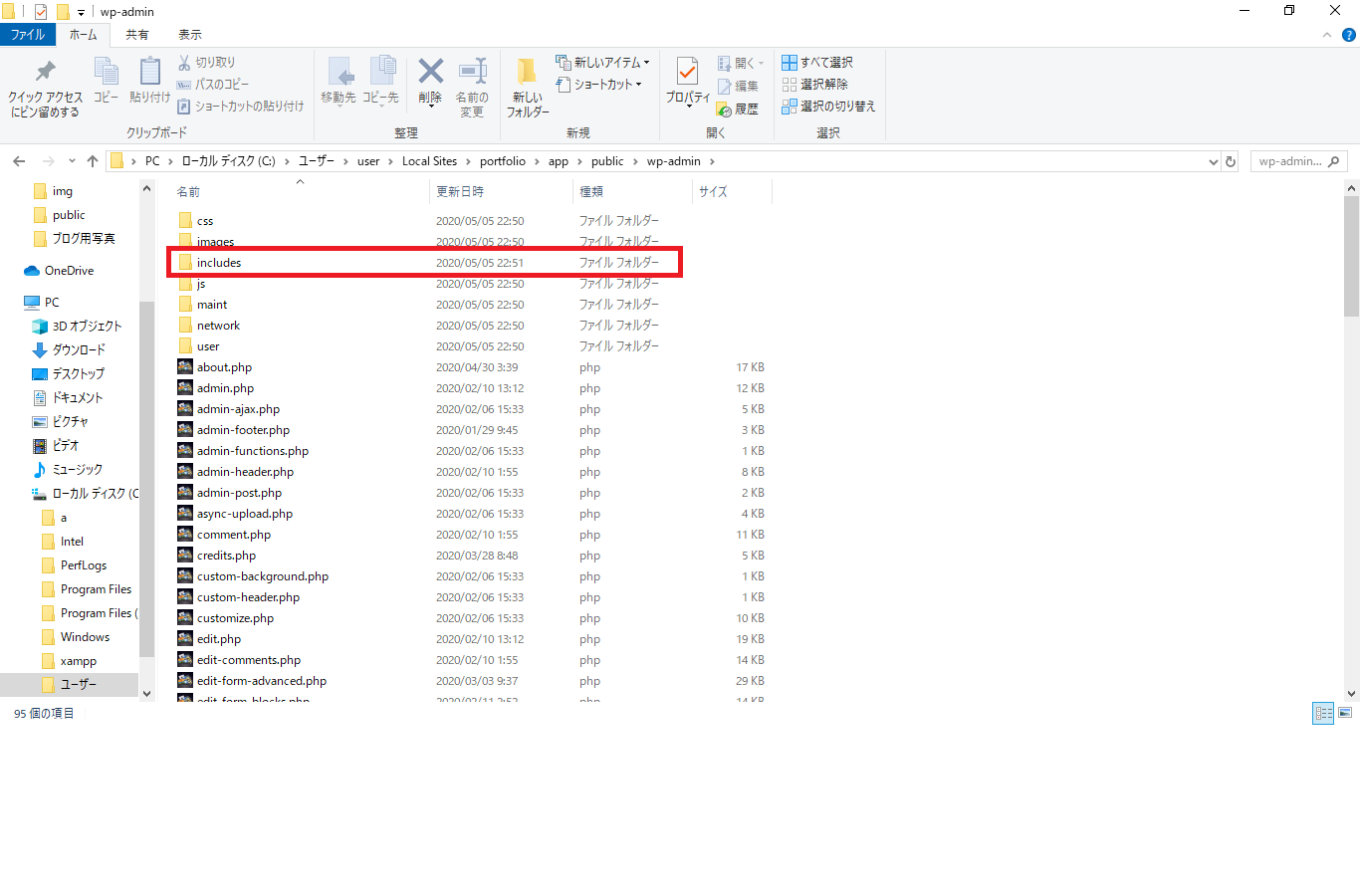The height and width of the screenshot is (896, 1360).
Task: Click Select All in the ribbon
Action: pyautogui.click(x=817, y=62)
